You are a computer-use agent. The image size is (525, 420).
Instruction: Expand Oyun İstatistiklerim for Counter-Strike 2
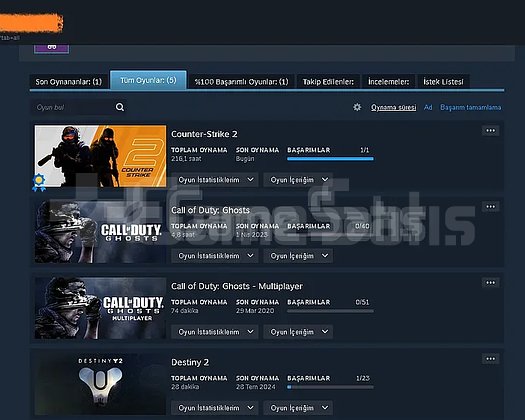[x=215, y=180]
